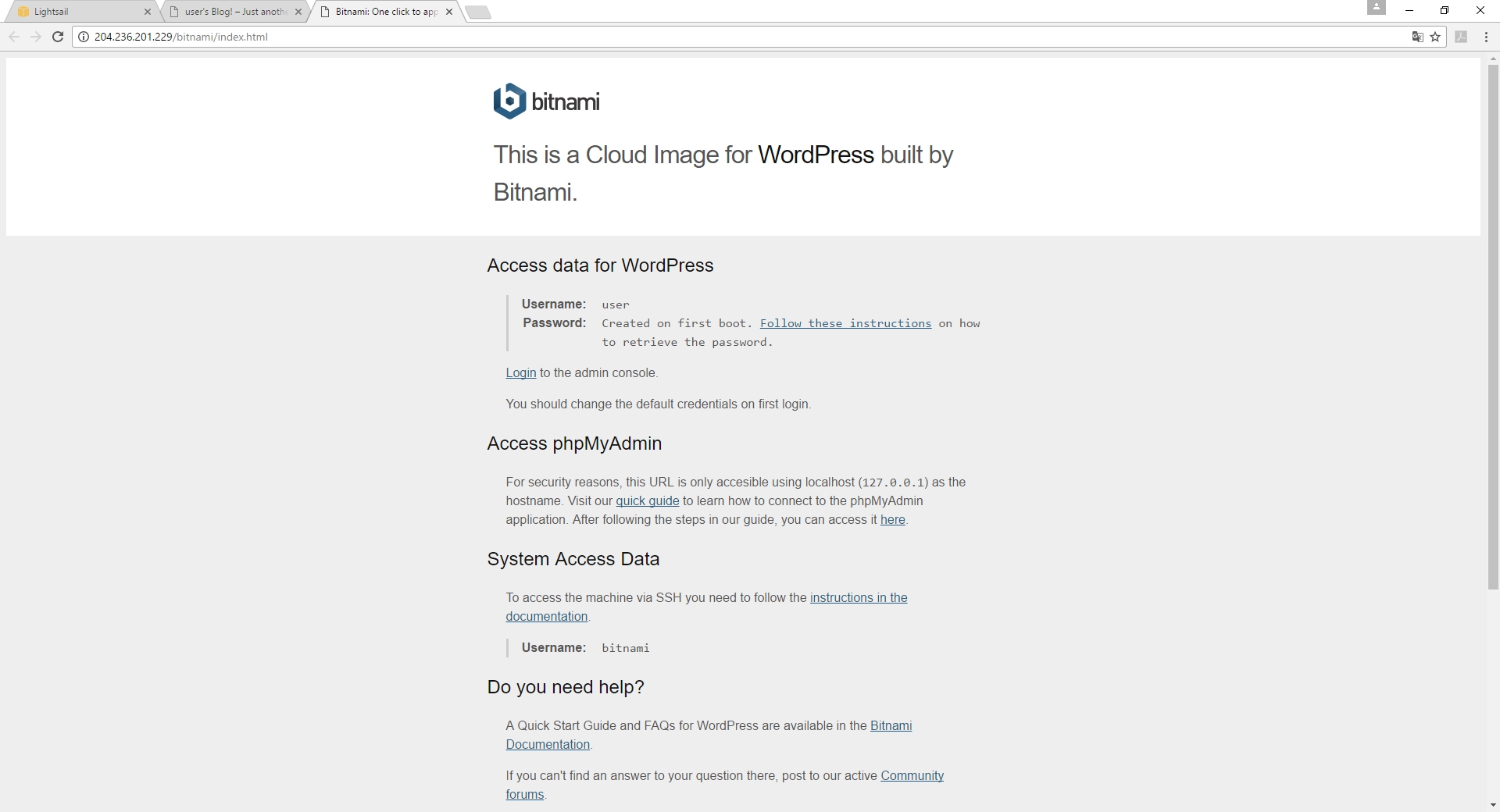This screenshot has height=812, width=1500.
Task: Click the translate page icon
Action: pos(1417,37)
